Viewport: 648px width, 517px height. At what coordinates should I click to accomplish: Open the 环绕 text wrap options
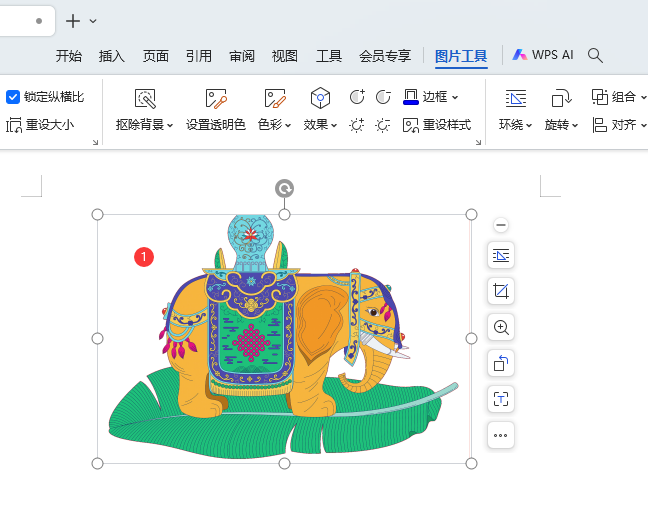(x=515, y=125)
